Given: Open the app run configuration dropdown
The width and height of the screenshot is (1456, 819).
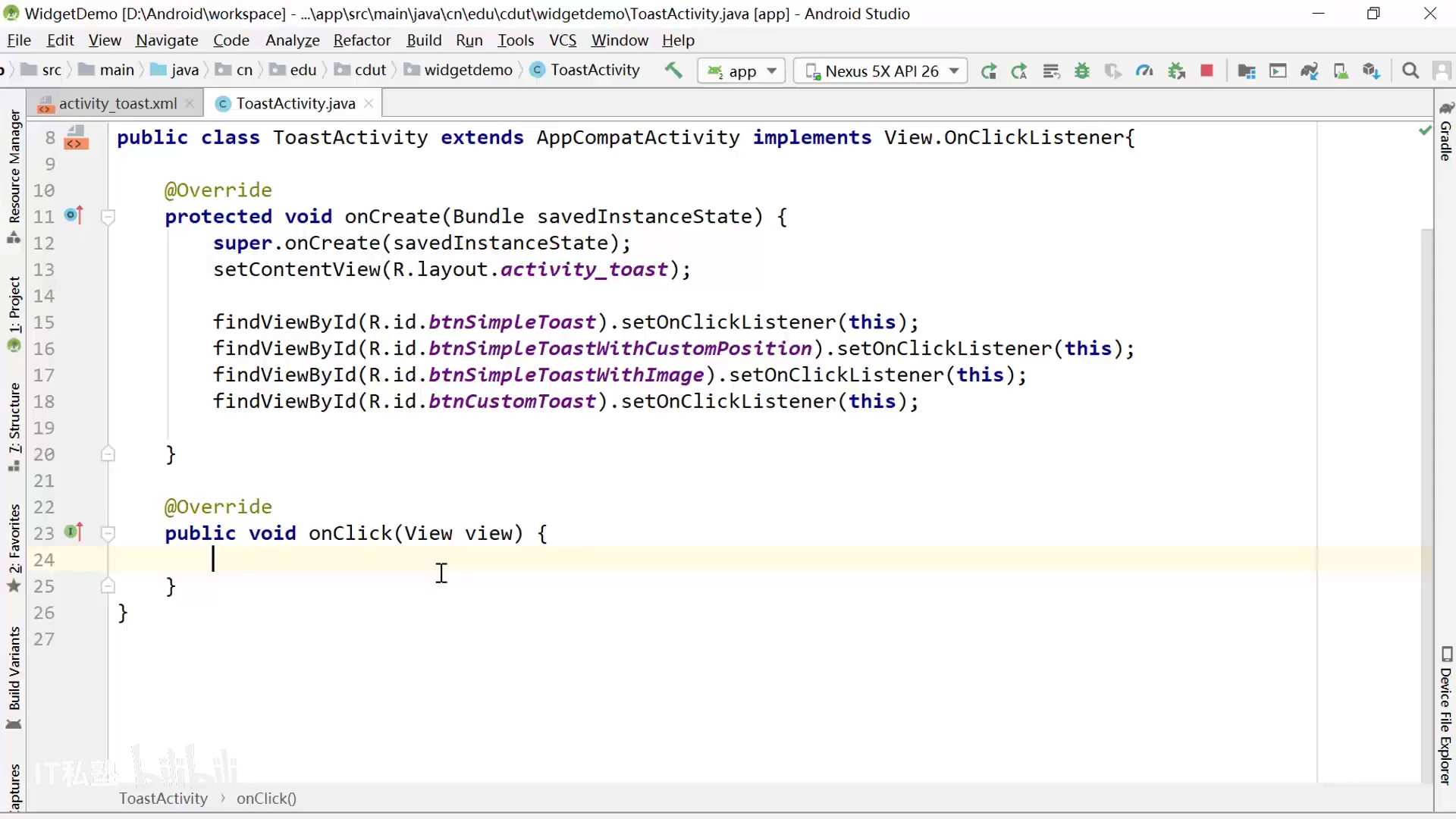Looking at the screenshot, I should [742, 71].
